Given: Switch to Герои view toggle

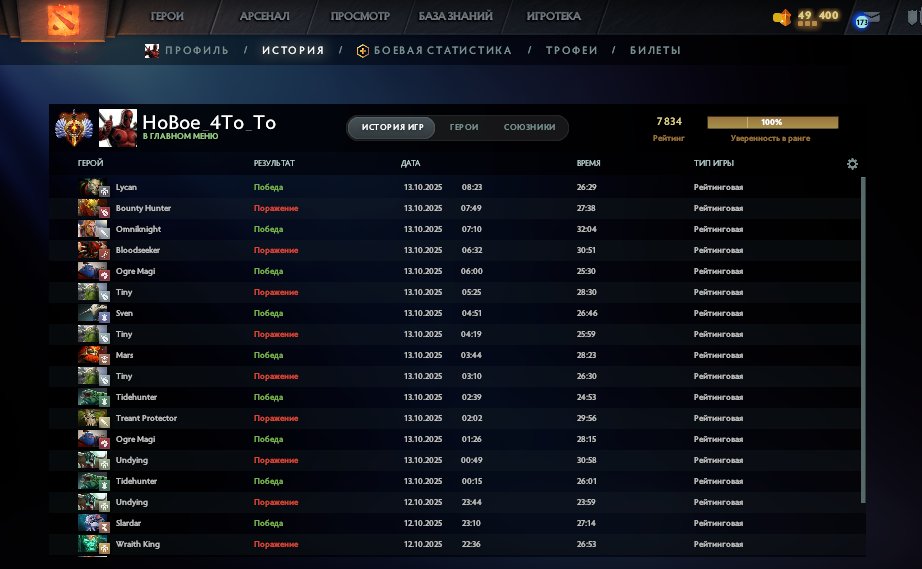Looking at the screenshot, I should [x=463, y=127].
